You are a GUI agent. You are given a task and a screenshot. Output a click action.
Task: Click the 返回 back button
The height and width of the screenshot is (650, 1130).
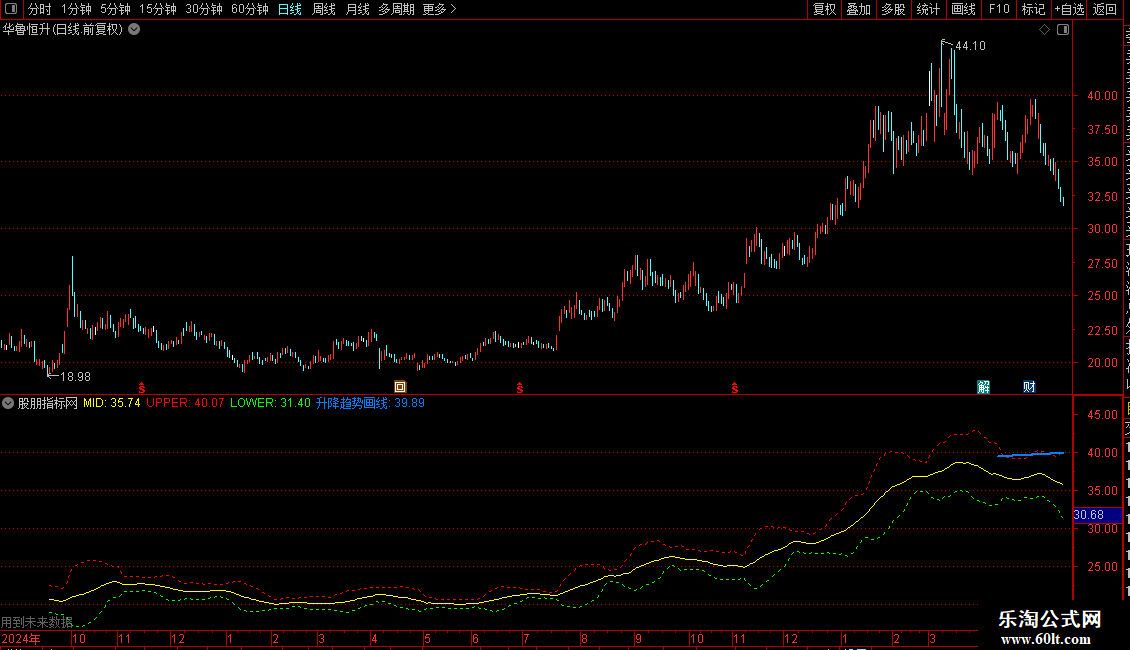click(x=1104, y=9)
